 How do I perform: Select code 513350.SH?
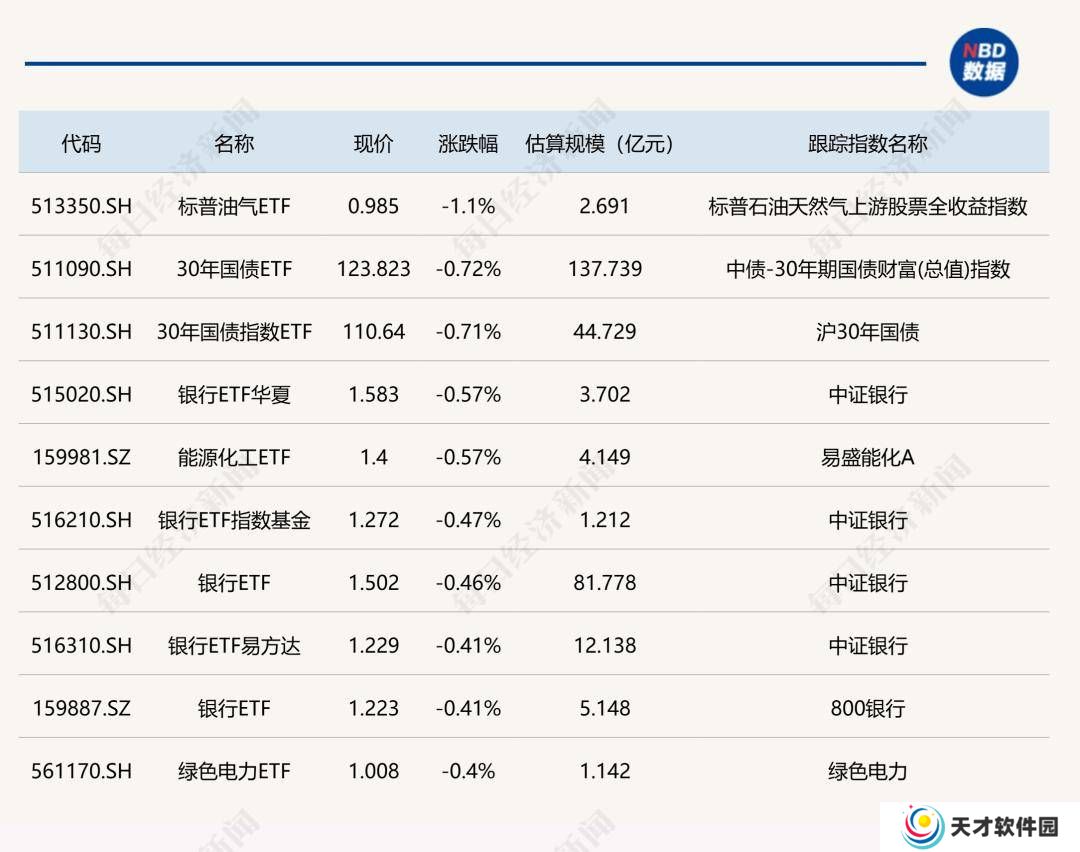pyautogui.click(x=81, y=206)
